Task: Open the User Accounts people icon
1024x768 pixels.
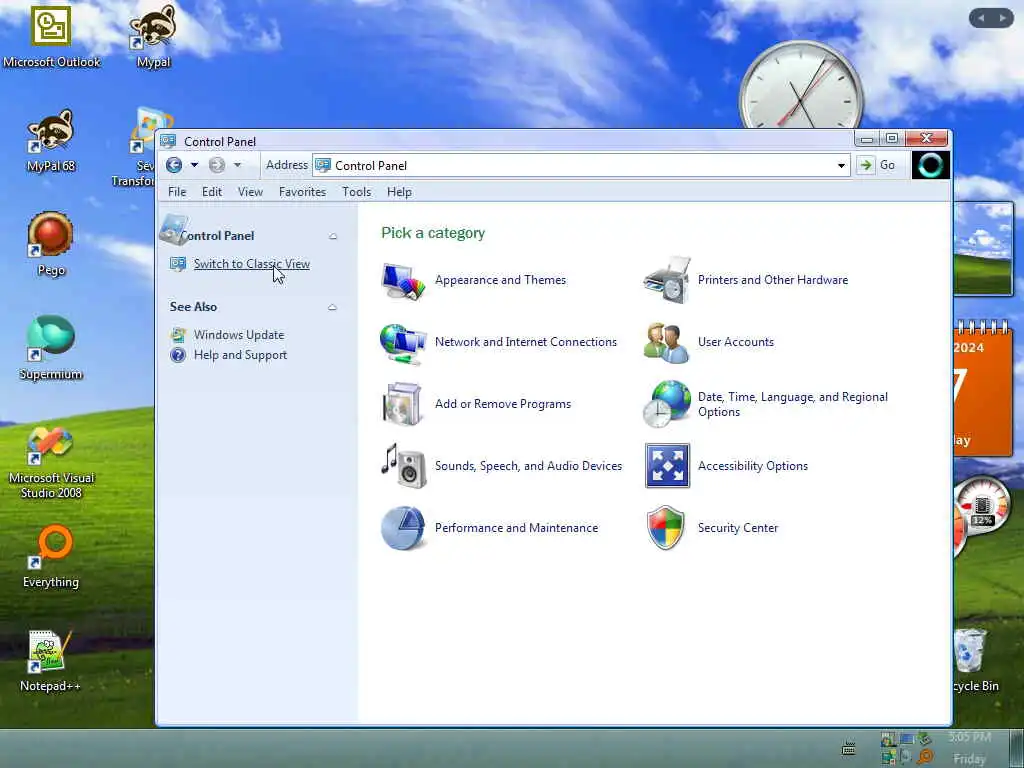Action: (x=666, y=342)
